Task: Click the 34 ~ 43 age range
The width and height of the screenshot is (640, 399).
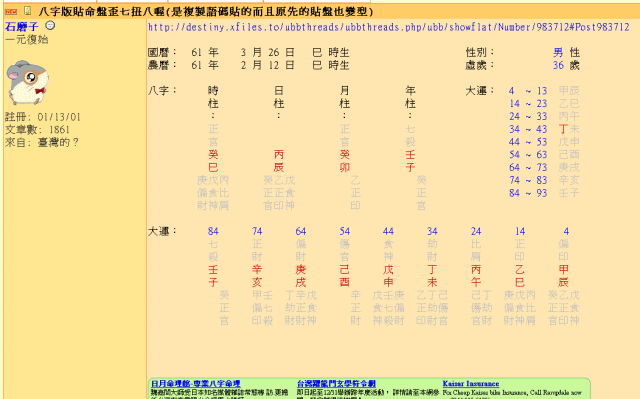Action: 527,129
